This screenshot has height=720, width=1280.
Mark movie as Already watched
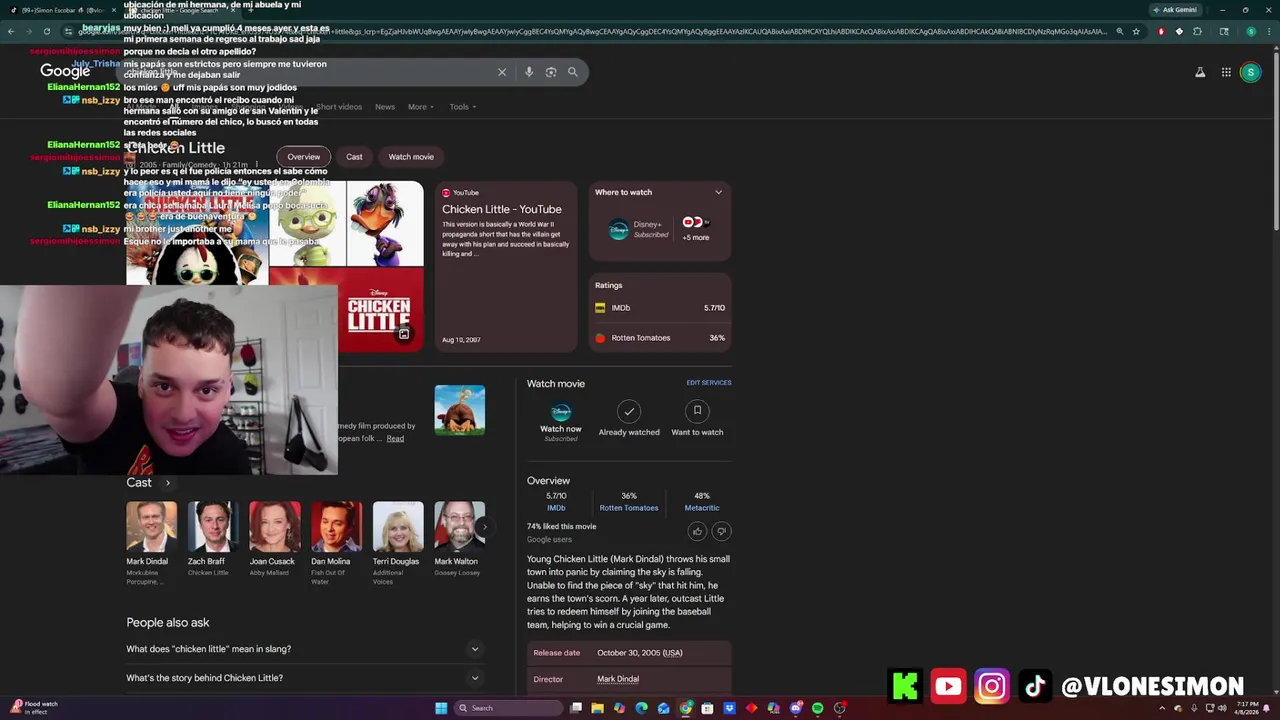pos(629,419)
